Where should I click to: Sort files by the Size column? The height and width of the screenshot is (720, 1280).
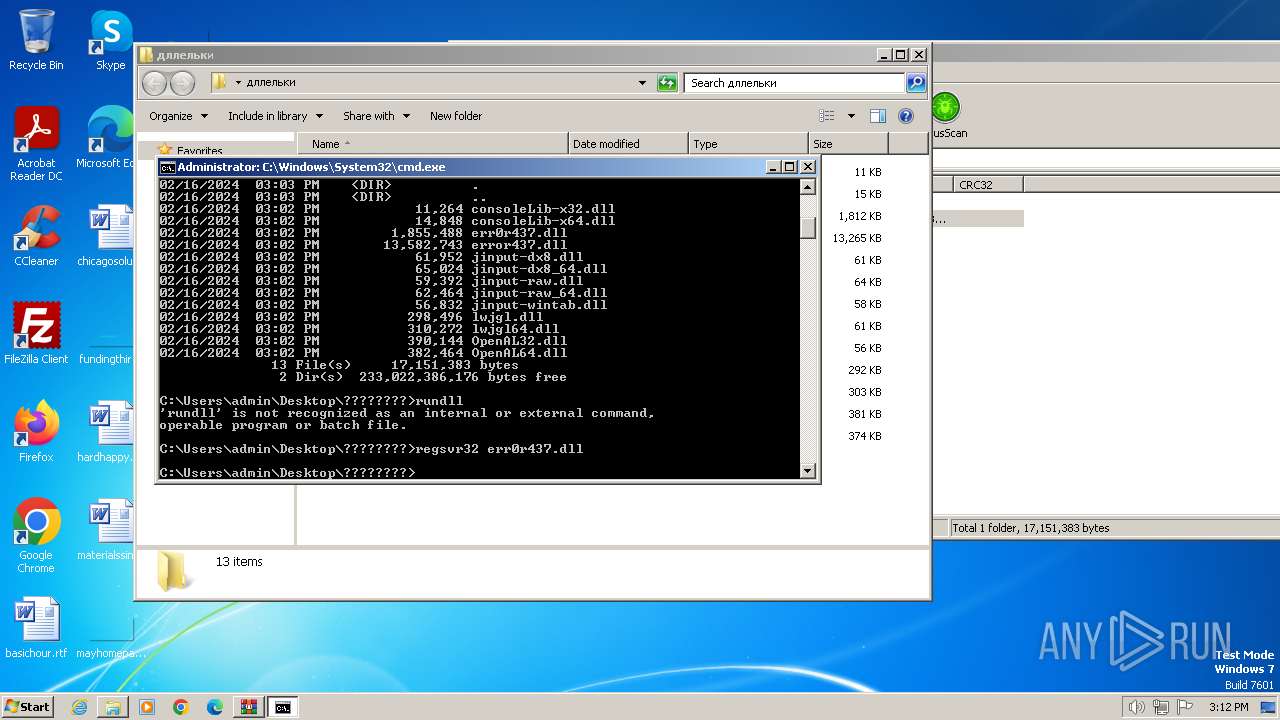(848, 144)
